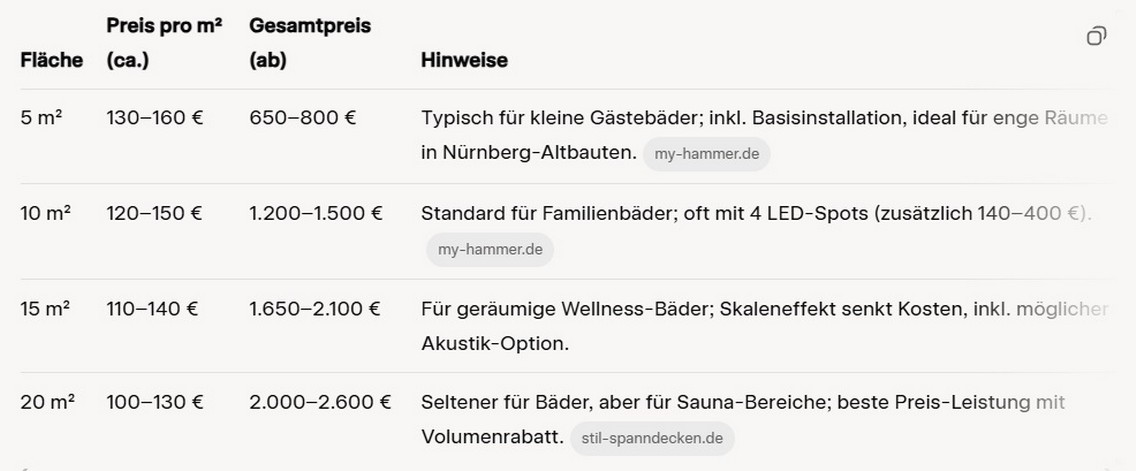Click the 2.000–2.600 € total price

(x=320, y=403)
